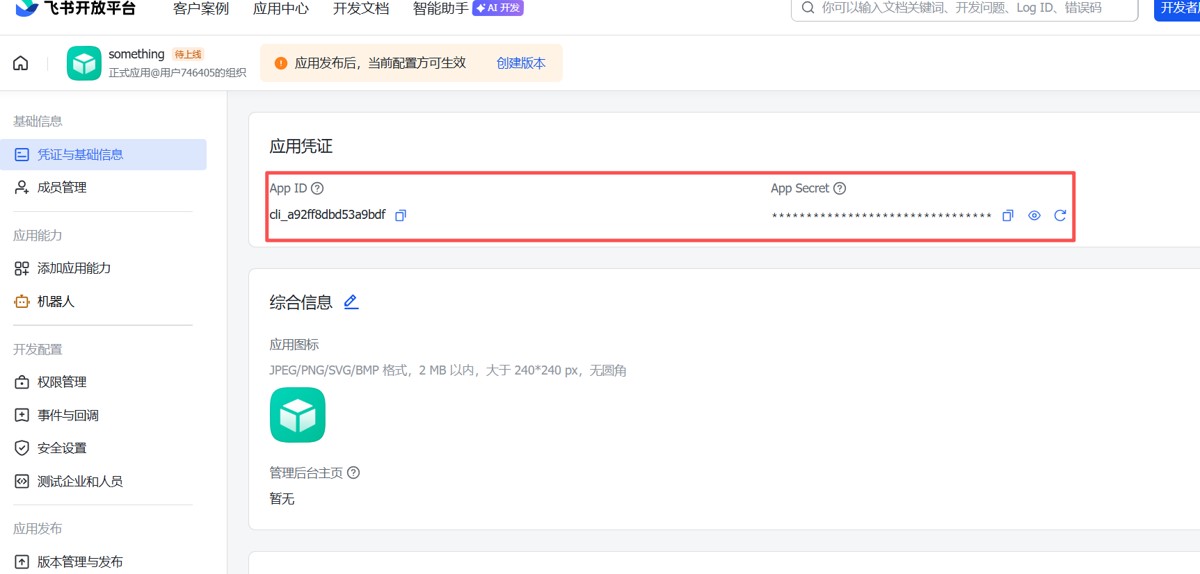Reveal App Secret with eye icon
The image size is (1200, 574).
click(x=1034, y=215)
